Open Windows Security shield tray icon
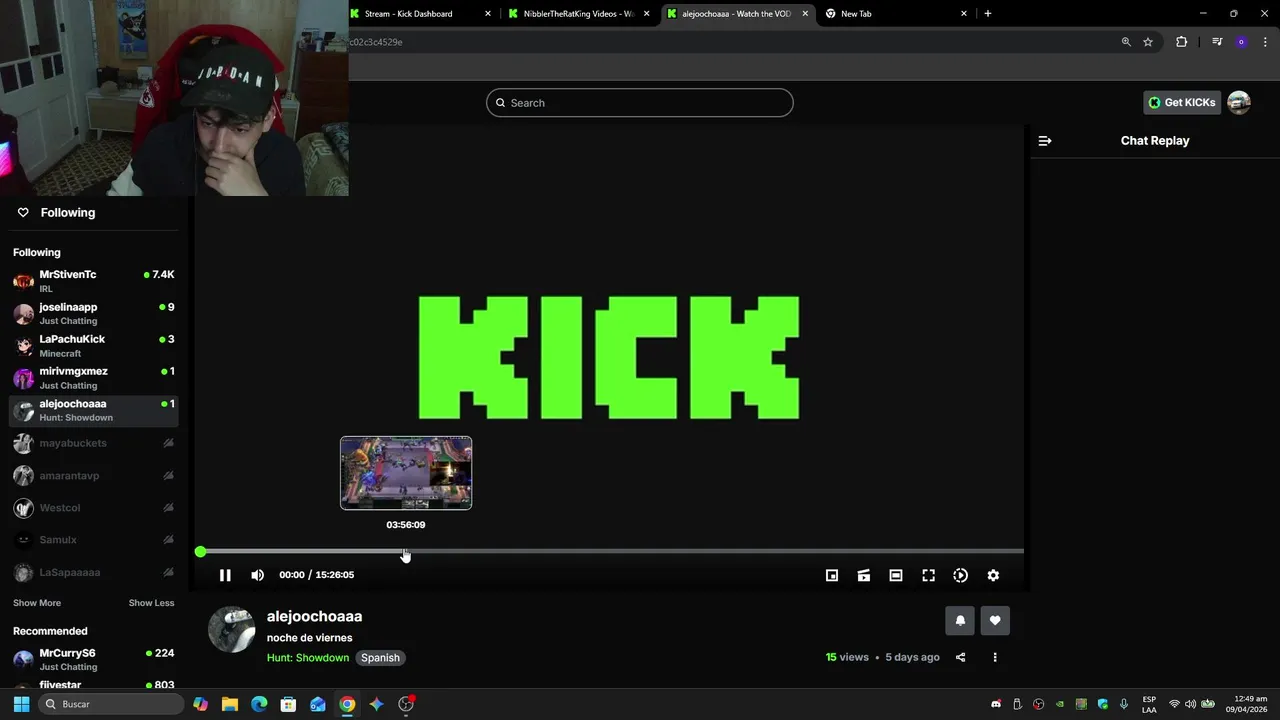The image size is (1280, 720). 1103,704
